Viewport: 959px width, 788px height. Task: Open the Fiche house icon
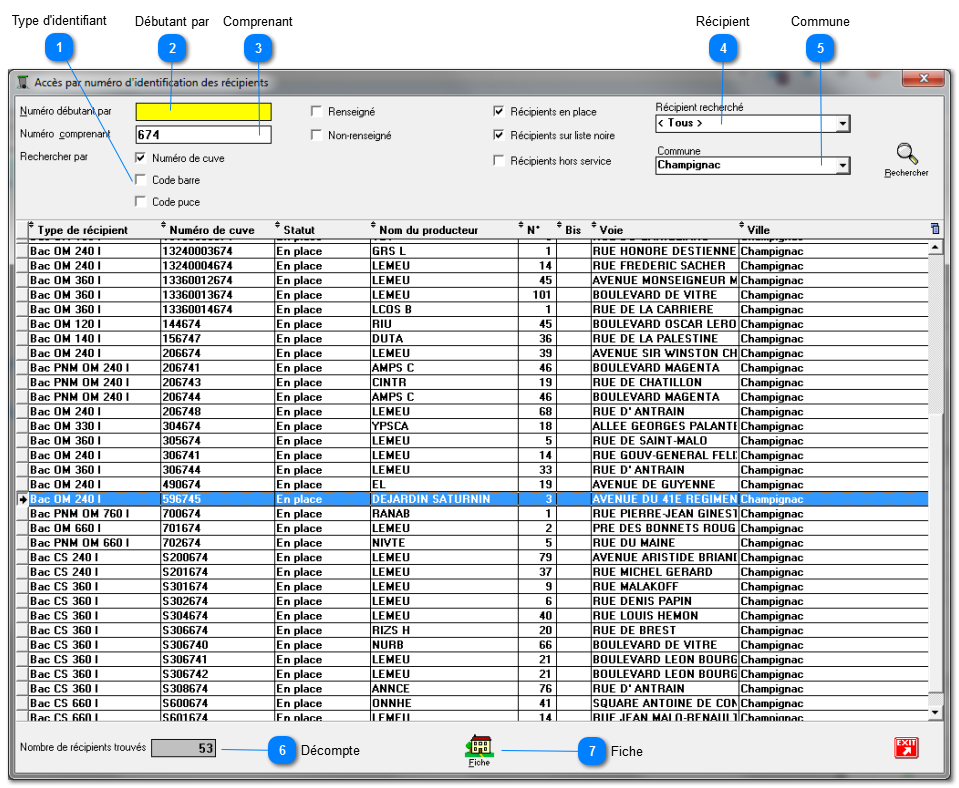pos(479,747)
